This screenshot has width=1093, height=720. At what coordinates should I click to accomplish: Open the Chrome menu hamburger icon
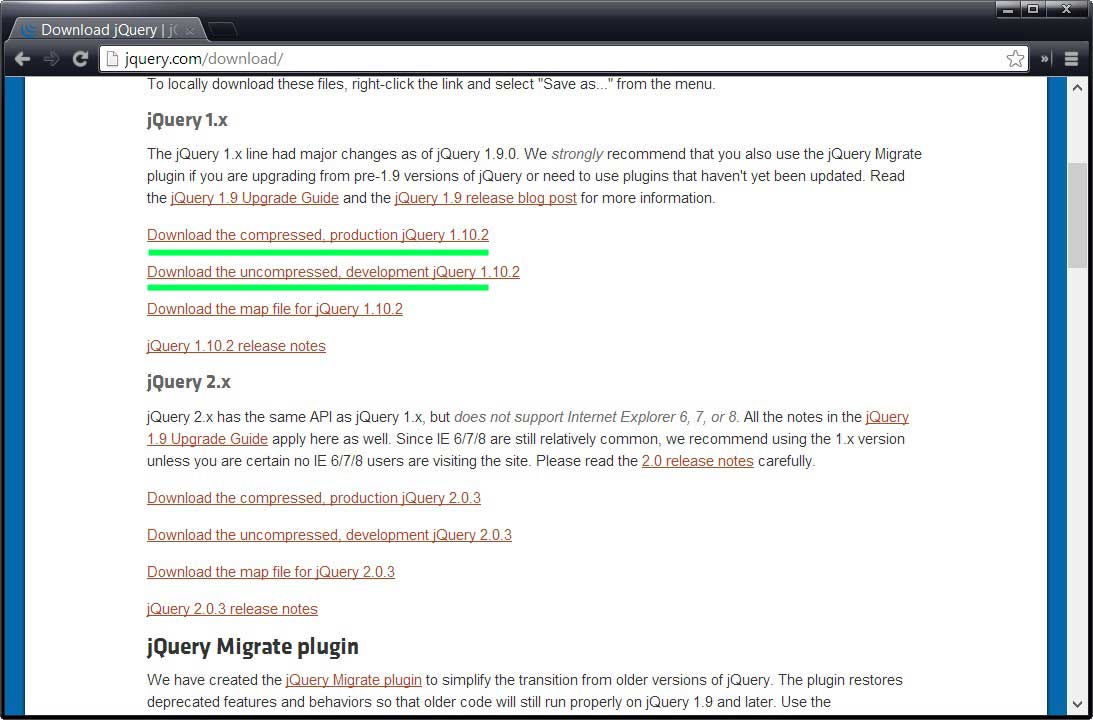point(1071,59)
